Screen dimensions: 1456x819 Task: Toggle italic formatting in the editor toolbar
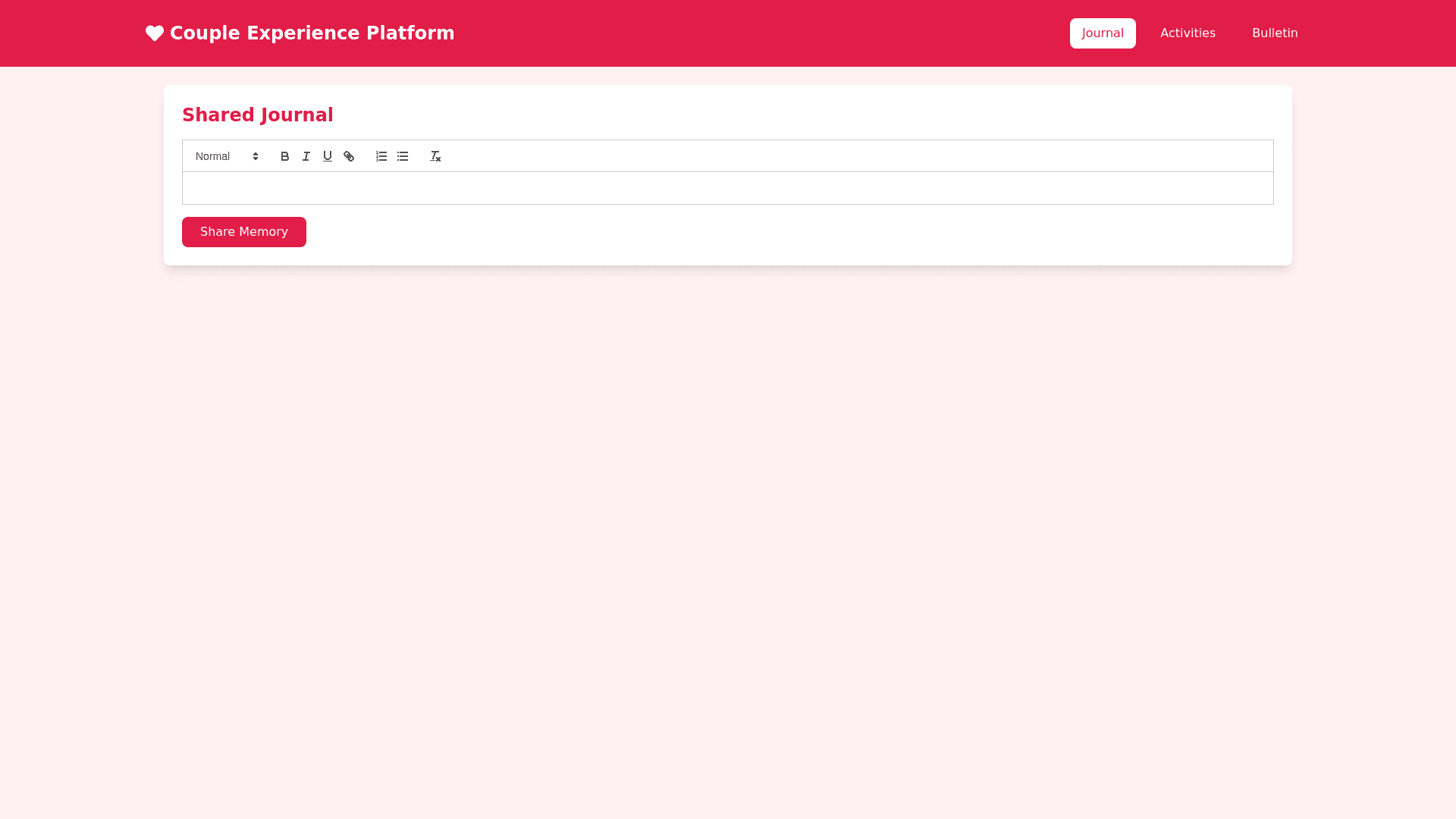pyautogui.click(x=306, y=156)
